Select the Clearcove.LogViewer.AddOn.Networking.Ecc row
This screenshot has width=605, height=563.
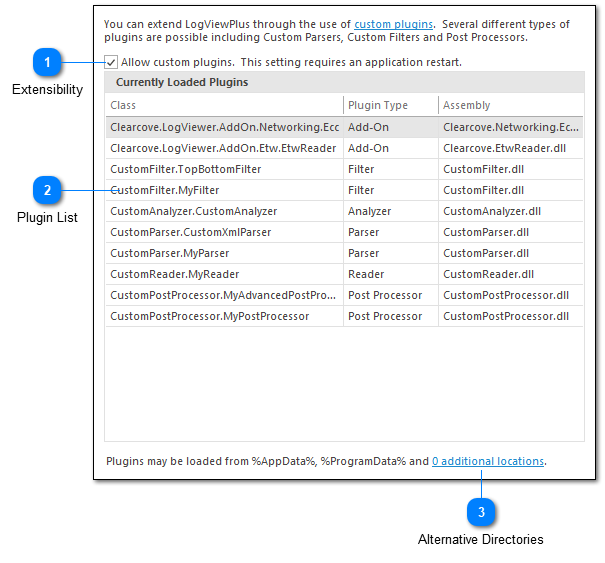[x=344, y=127]
